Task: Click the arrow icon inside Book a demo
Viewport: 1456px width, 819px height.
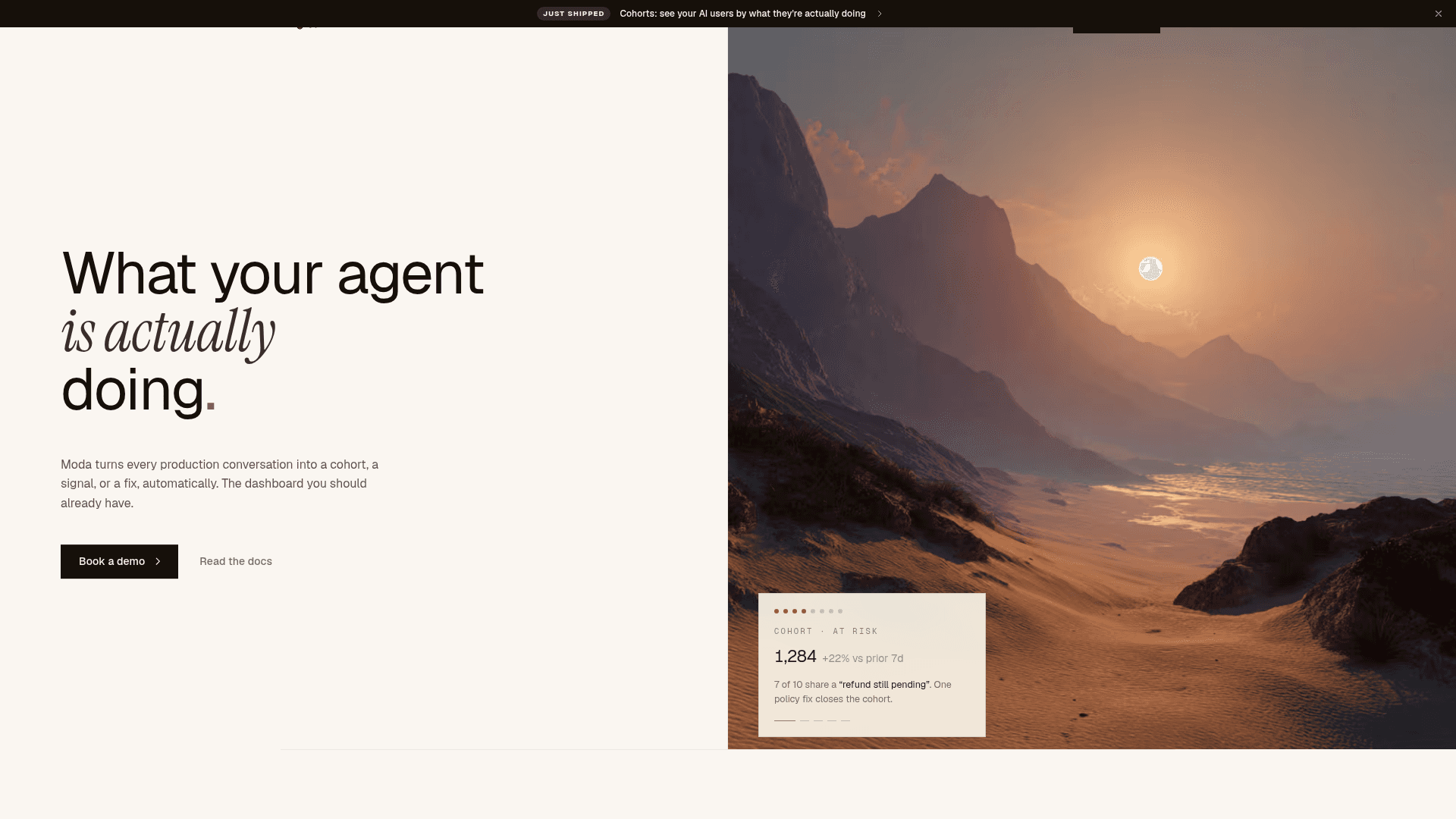Action: click(158, 561)
